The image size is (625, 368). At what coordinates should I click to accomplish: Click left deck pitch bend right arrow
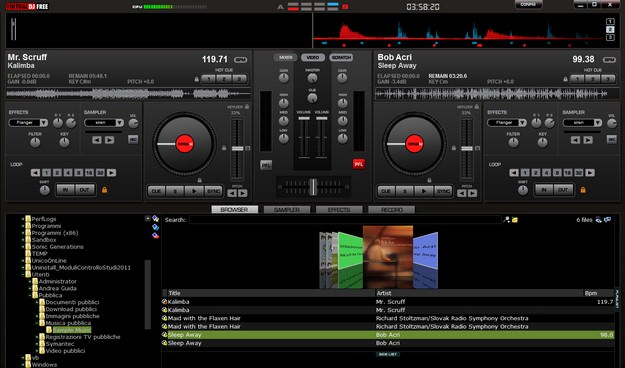[242, 193]
